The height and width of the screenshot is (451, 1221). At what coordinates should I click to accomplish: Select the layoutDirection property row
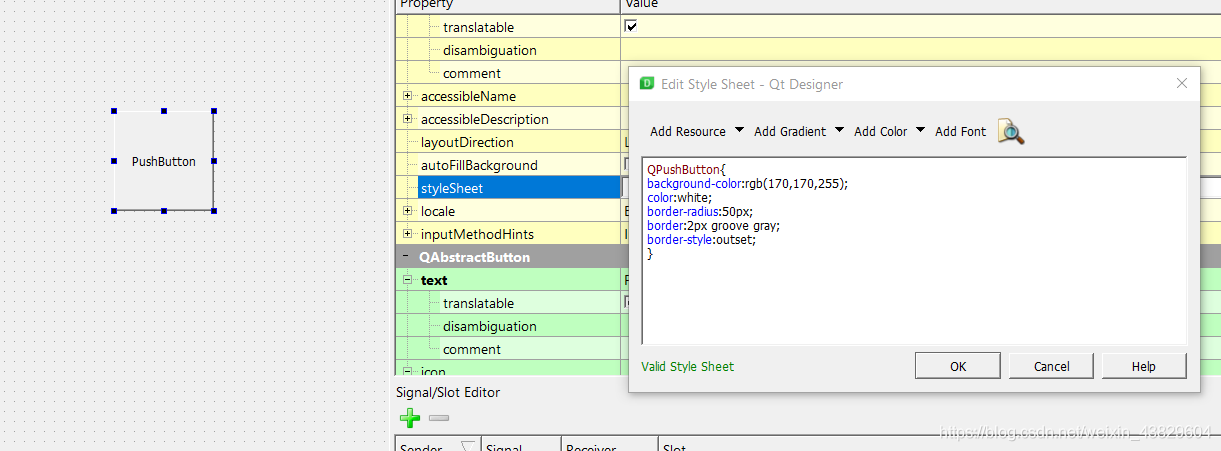(508, 142)
